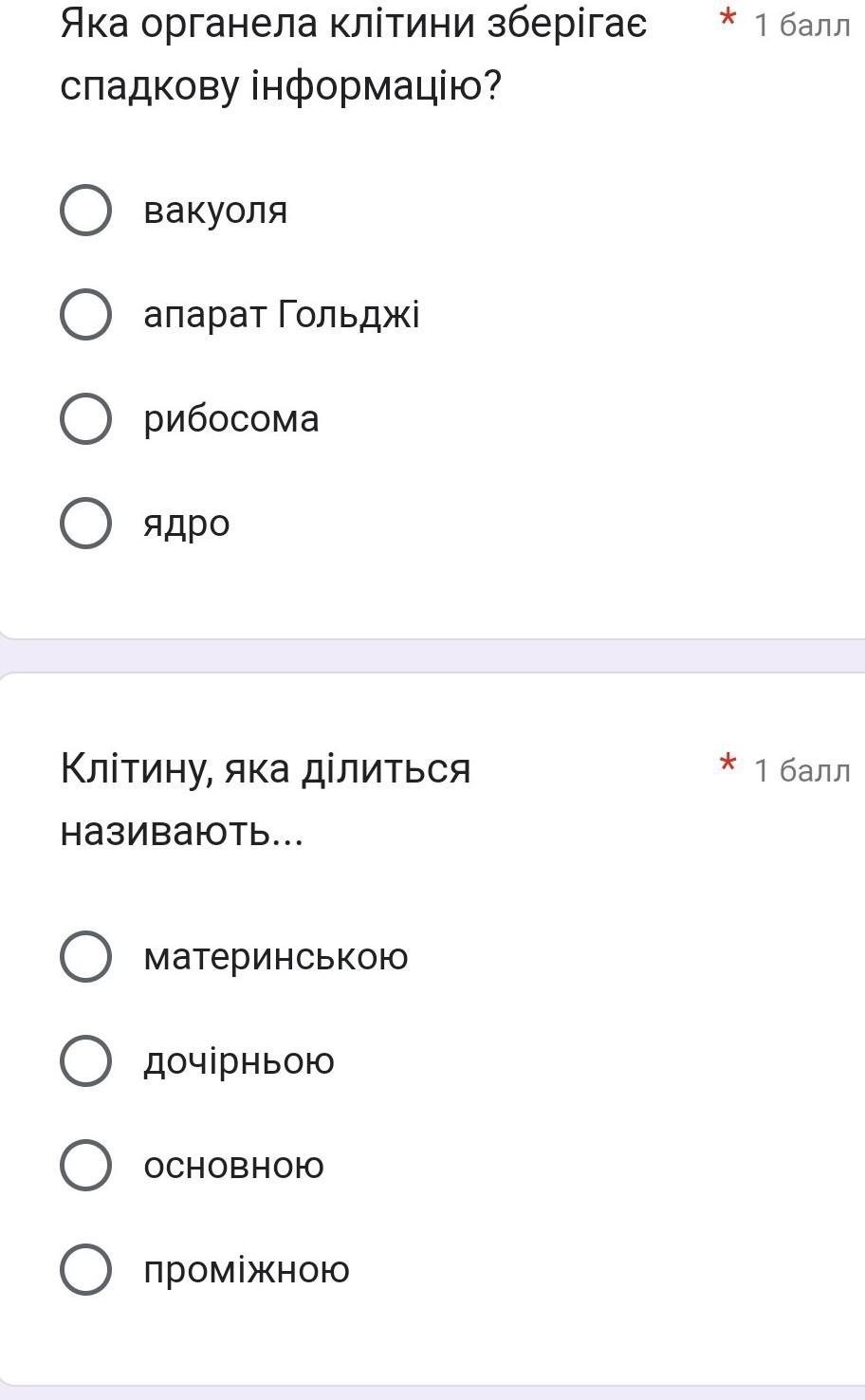
Task: Click the 'основною' answer label text
Action: pos(234,1165)
